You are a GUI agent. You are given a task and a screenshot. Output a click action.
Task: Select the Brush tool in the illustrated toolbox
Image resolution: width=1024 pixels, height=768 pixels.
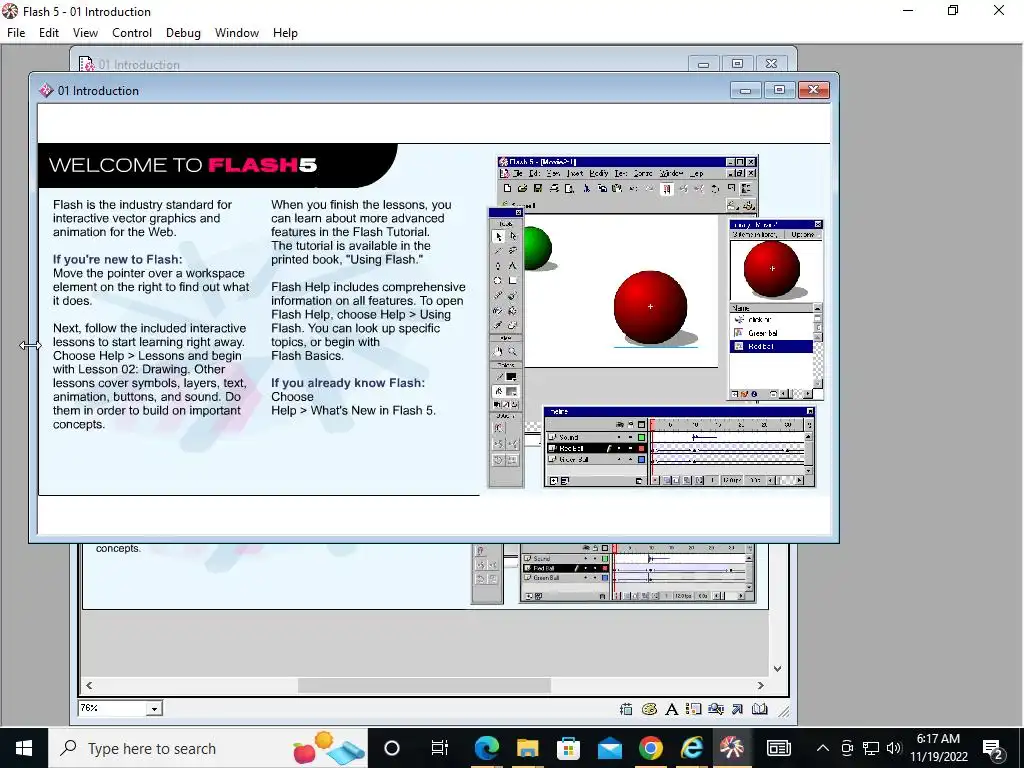point(513,296)
